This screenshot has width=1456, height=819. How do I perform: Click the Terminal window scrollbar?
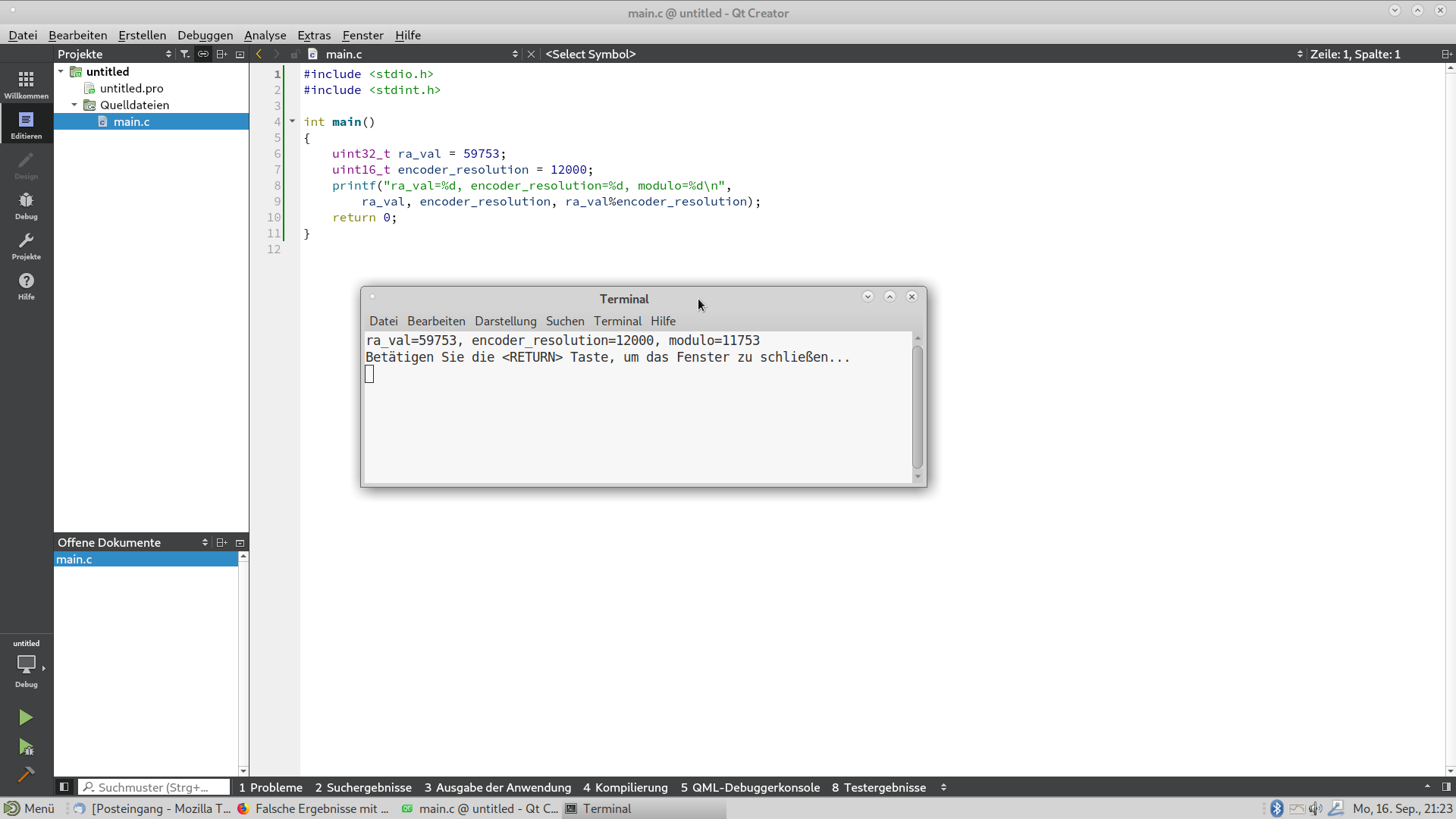point(918,407)
